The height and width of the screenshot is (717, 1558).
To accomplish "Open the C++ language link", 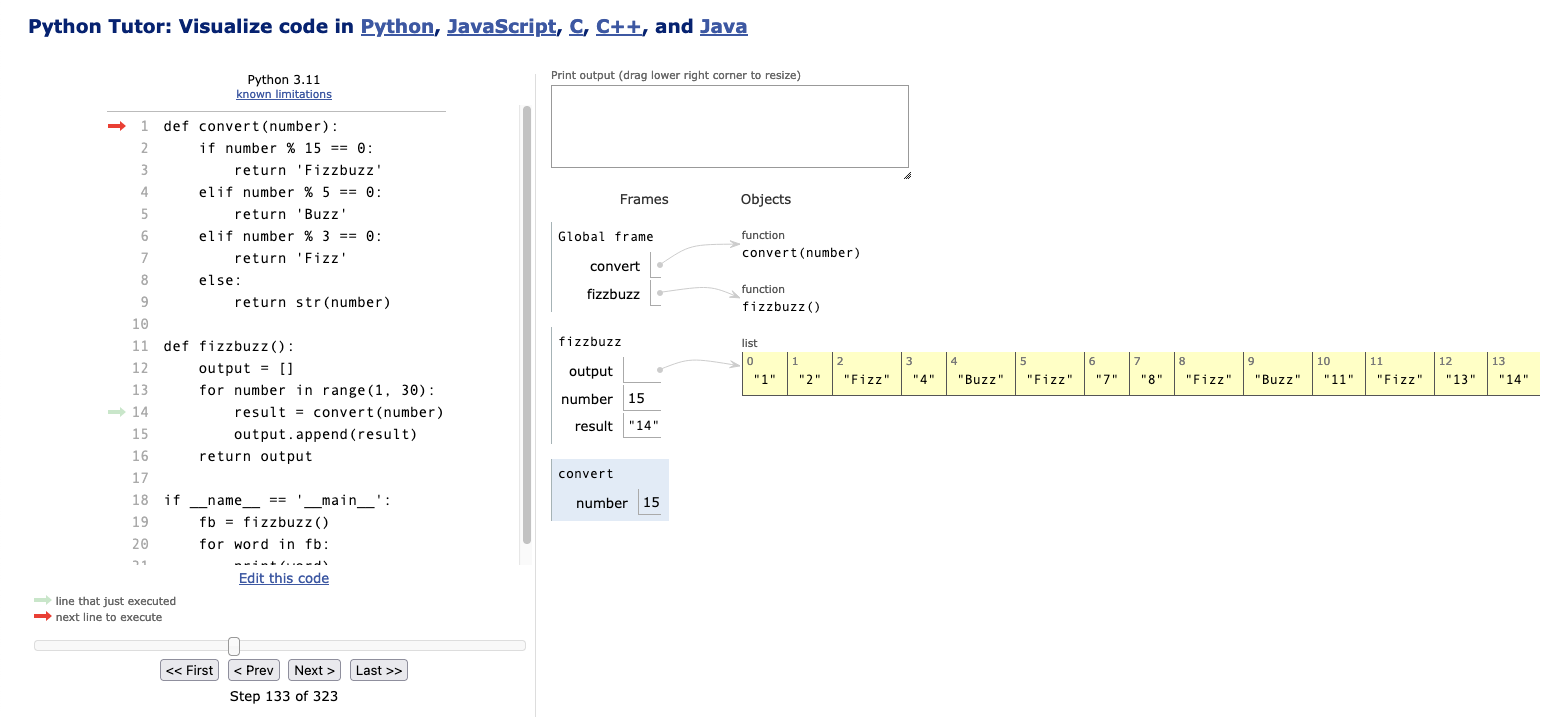I will (x=619, y=27).
